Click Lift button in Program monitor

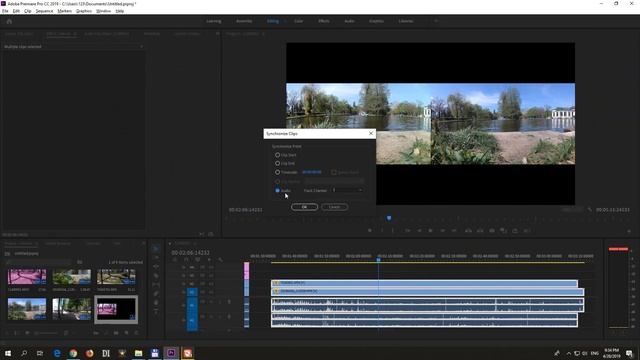click(468, 231)
